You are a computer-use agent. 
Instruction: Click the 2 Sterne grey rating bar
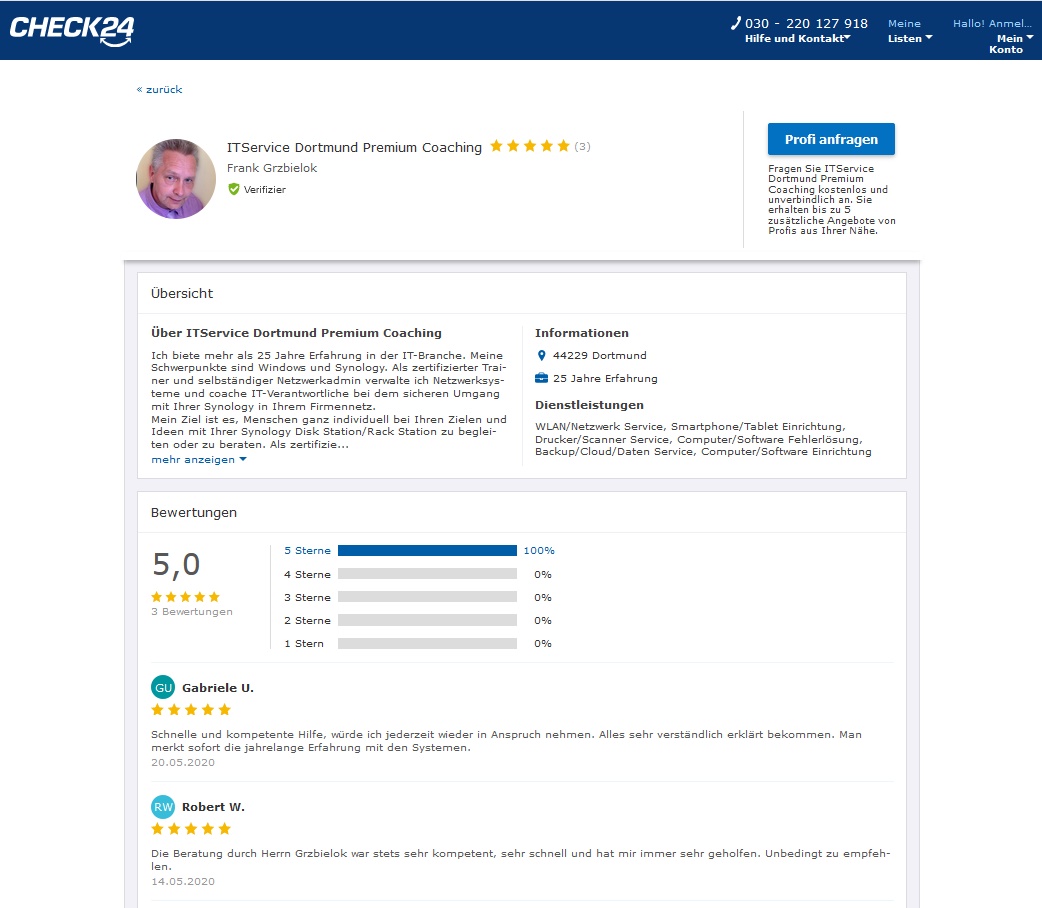(427, 620)
